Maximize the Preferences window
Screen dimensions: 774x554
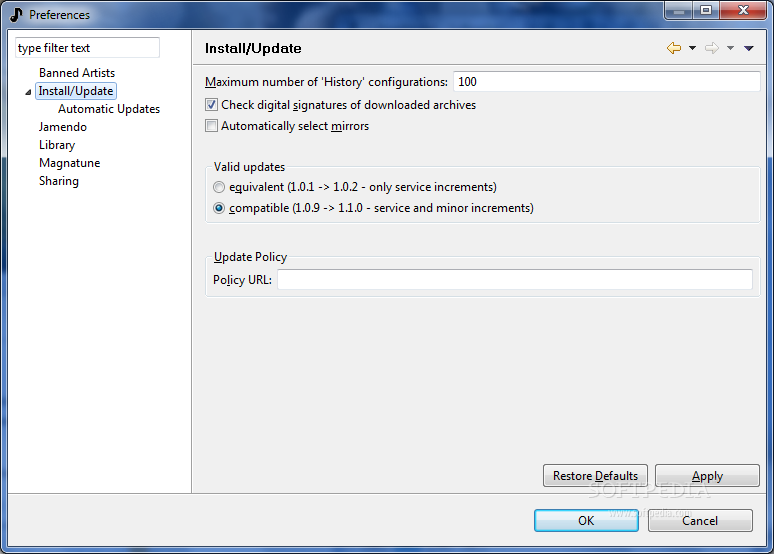click(x=706, y=10)
